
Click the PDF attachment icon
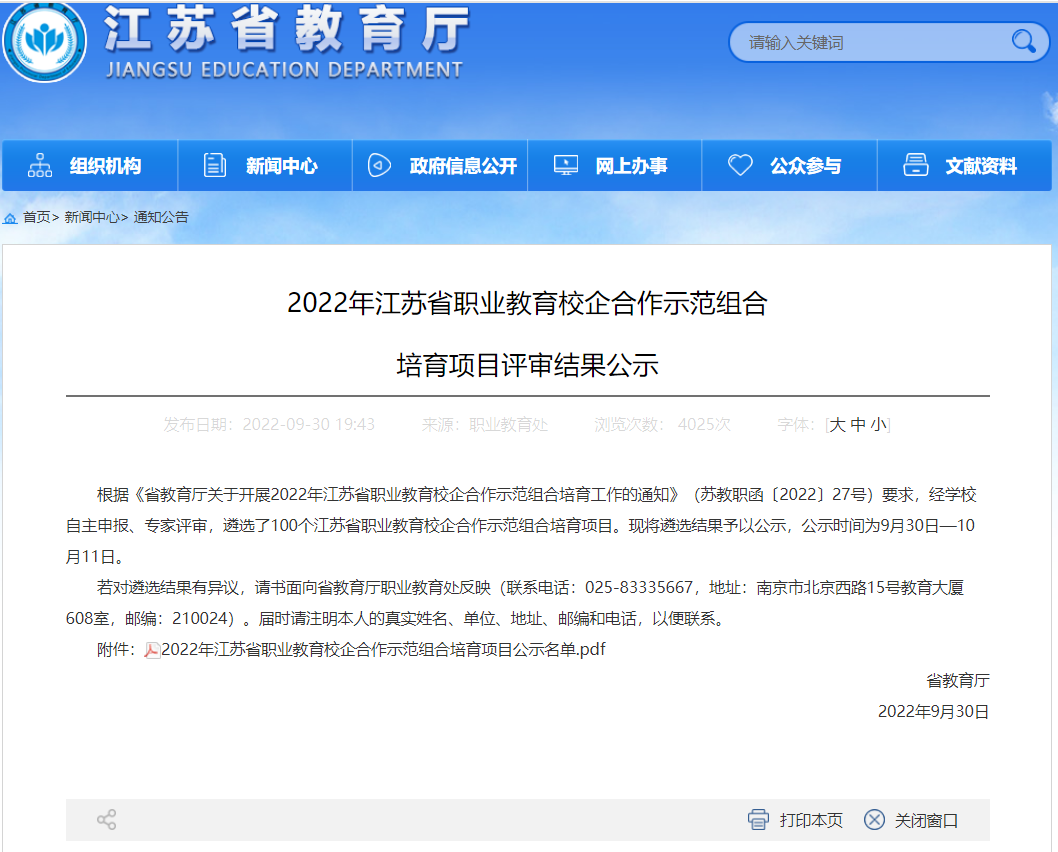[x=152, y=650]
